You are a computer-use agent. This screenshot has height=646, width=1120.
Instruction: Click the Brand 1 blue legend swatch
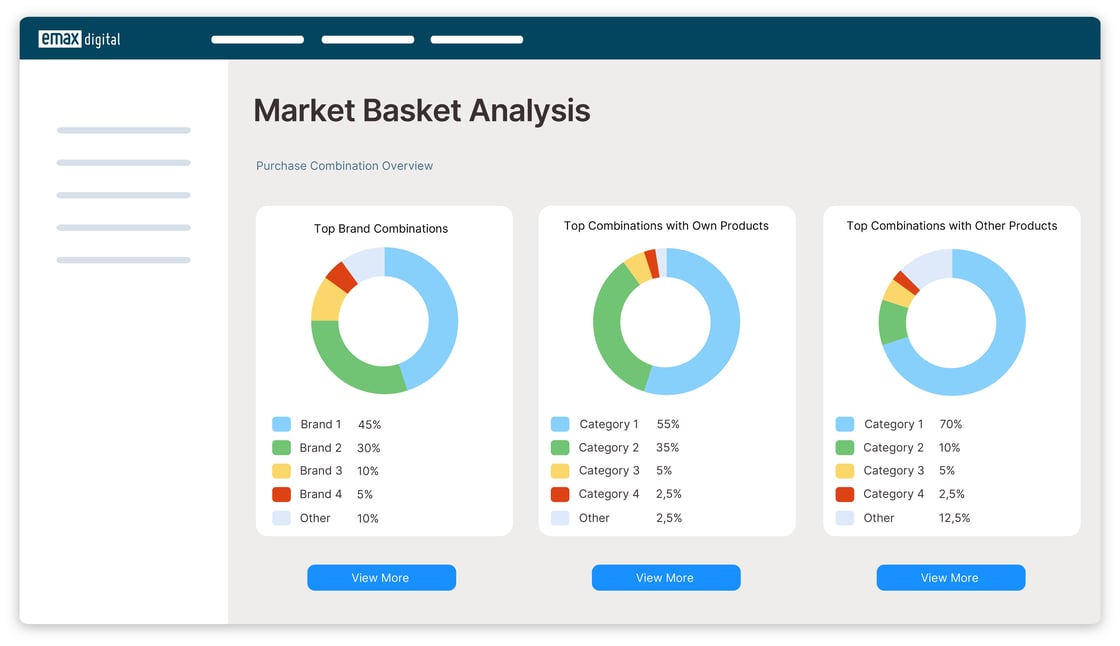(x=281, y=424)
